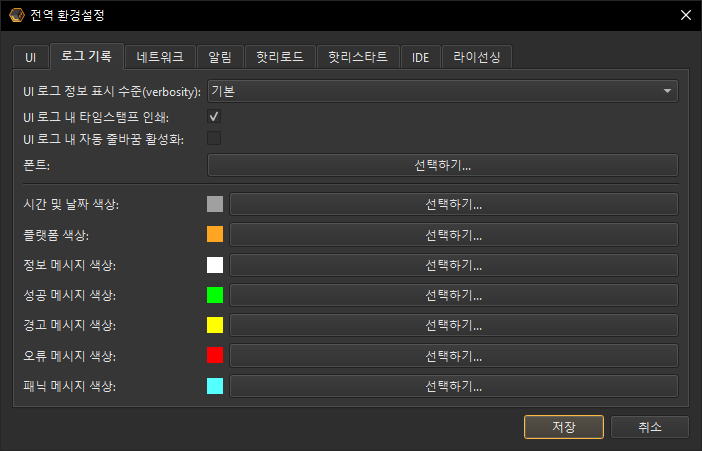This screenshot has height=451, width=702.
Task: Open 선택하기 for 플랫폼 색상
Action: click(454, 235)
